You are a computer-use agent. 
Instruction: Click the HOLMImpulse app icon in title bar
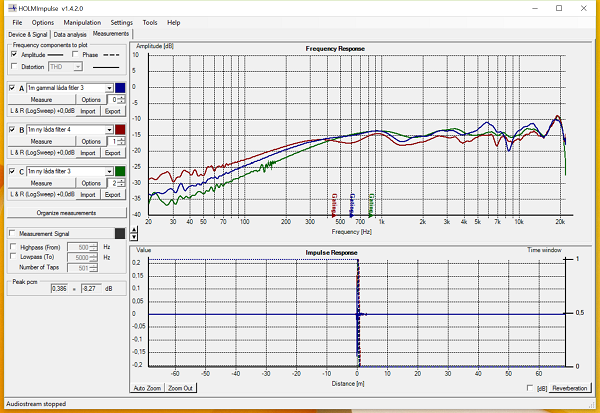[x=13, y=8]
